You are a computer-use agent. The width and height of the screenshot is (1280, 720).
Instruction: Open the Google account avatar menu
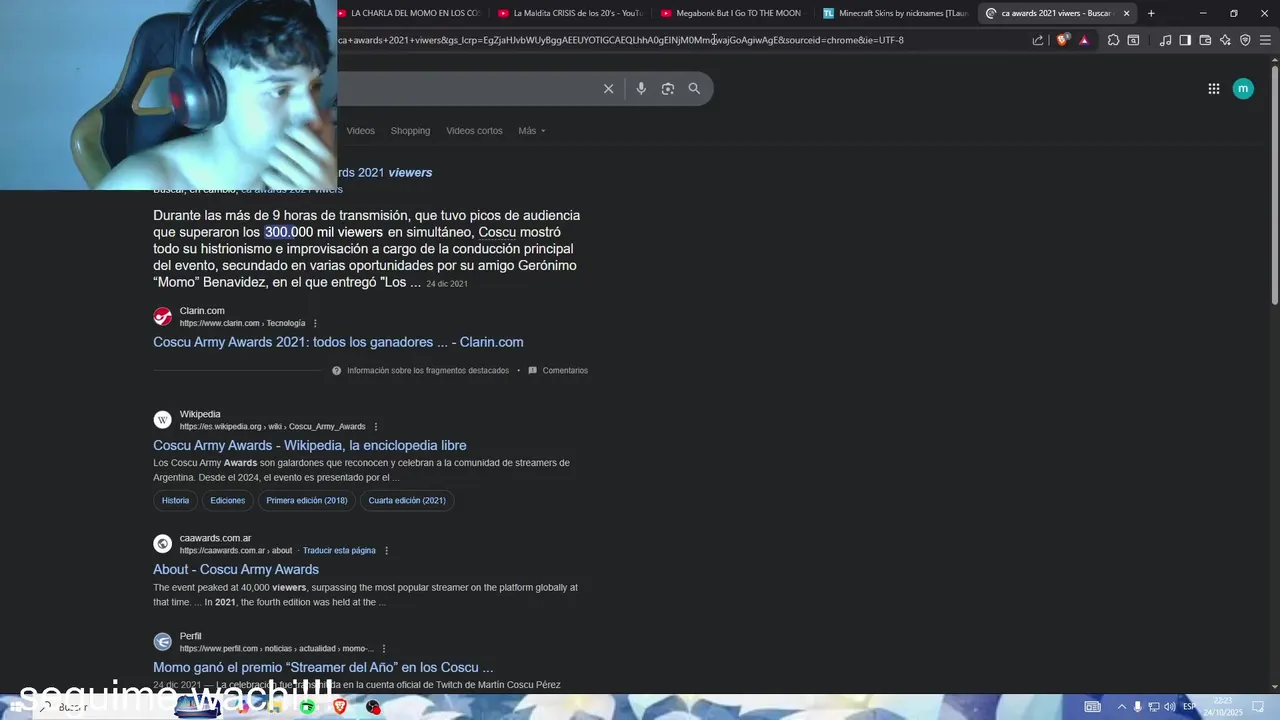(x=1243, y=89)
